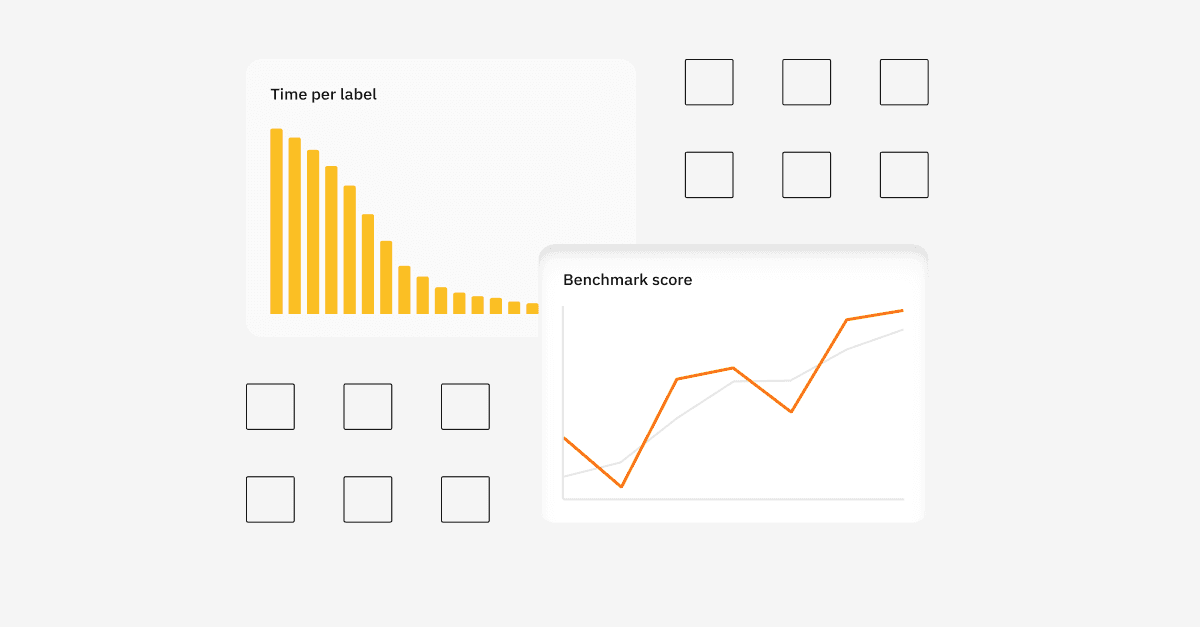Select the tallest yellow bar in the chart

tap(276, 221)
